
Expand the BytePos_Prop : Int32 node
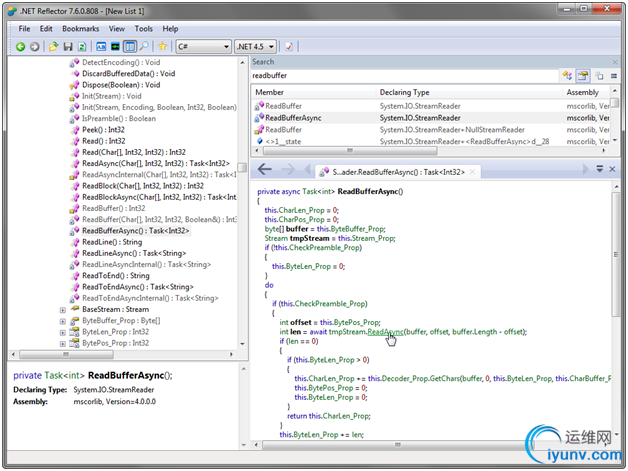62,344
